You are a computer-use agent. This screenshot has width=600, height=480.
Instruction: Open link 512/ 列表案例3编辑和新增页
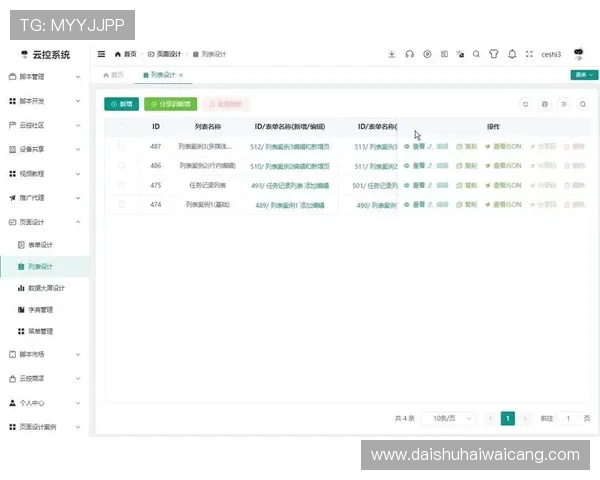(290, 147)
